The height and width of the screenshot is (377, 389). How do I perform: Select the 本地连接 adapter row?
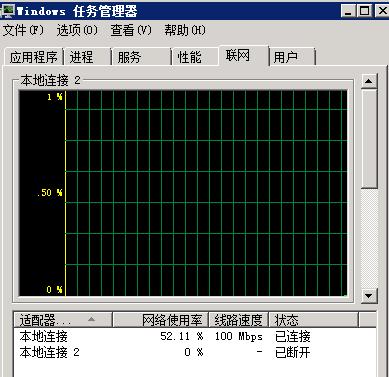tap(195, 336)
